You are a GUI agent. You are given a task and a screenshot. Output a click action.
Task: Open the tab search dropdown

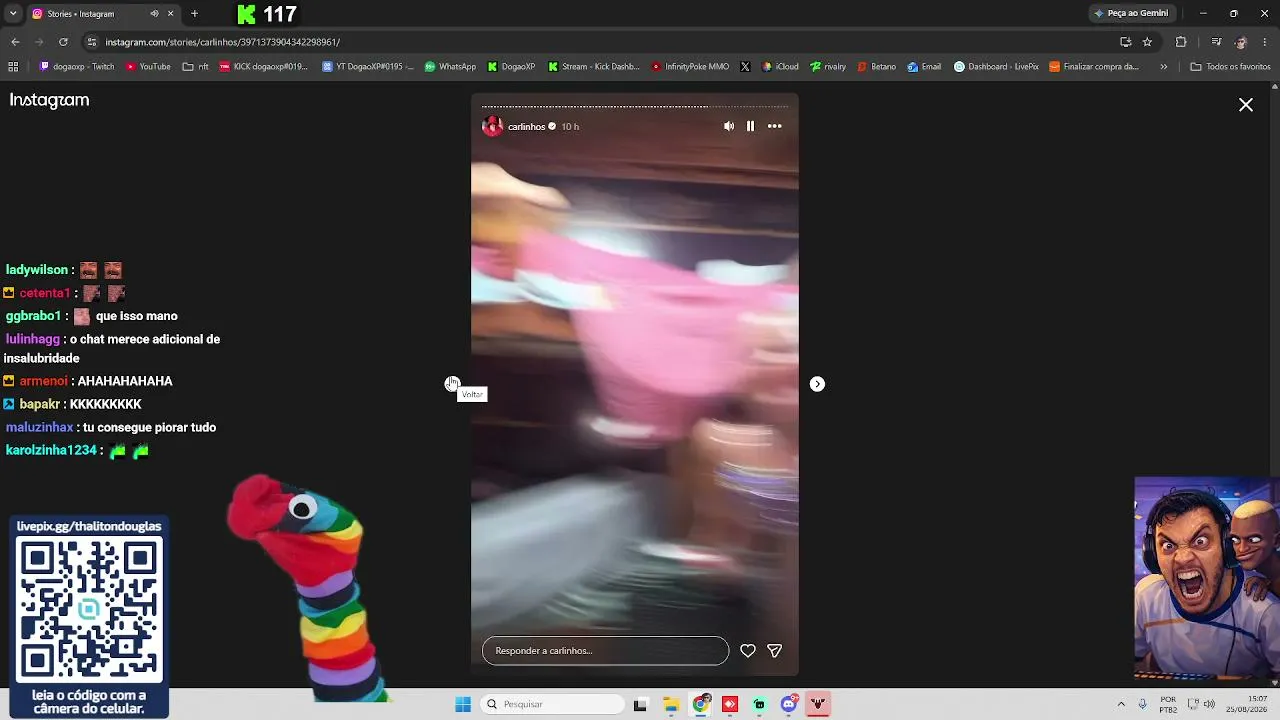(x=13, y=14)
